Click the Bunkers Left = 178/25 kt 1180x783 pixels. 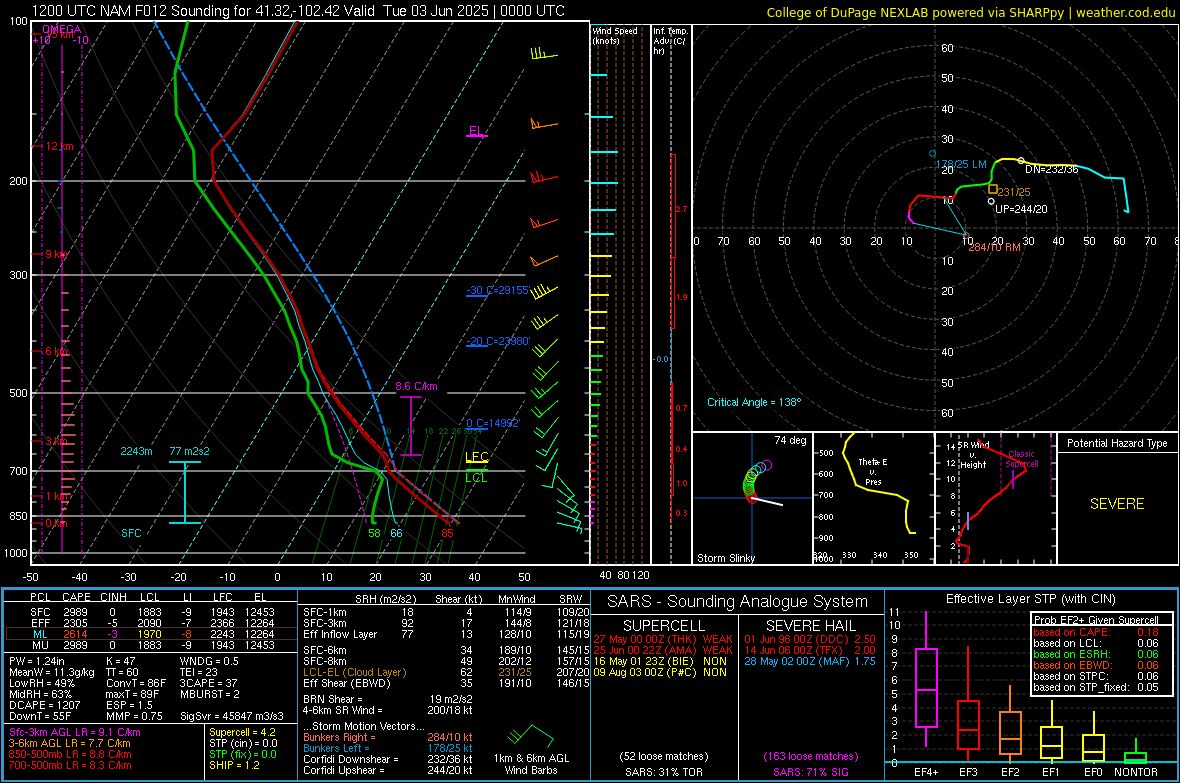click(388, 748)
